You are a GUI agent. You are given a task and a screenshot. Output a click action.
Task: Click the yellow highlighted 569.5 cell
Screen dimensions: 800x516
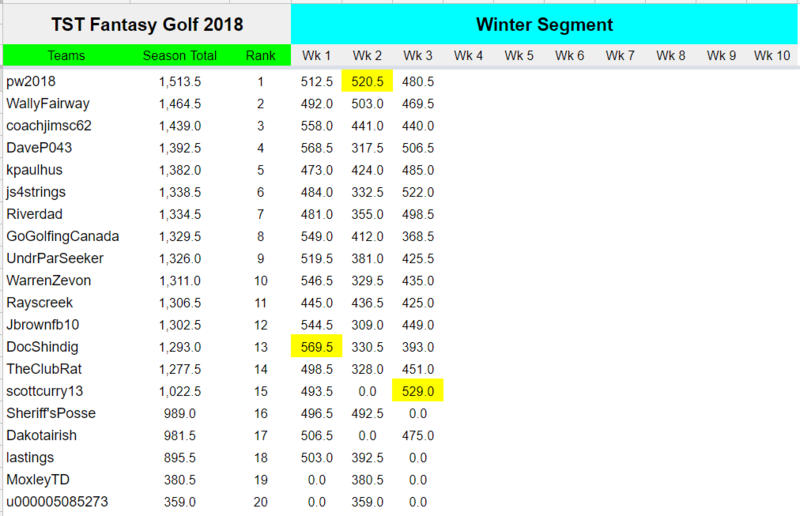[317, 346]
